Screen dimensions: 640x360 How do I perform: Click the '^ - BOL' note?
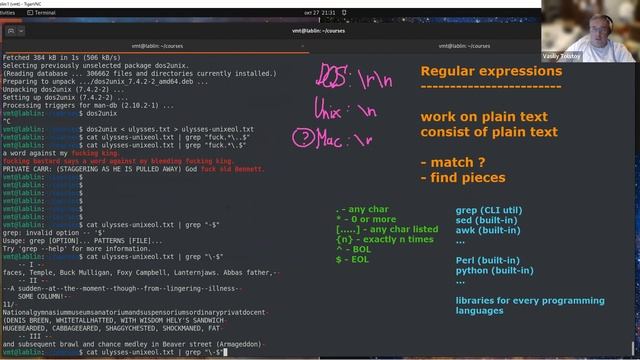353,249
